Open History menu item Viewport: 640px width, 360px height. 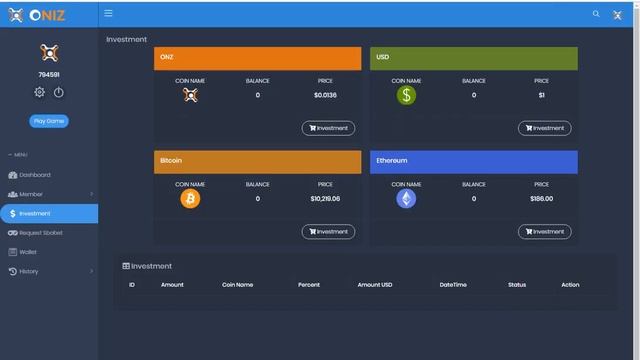[x=49, y=271]
